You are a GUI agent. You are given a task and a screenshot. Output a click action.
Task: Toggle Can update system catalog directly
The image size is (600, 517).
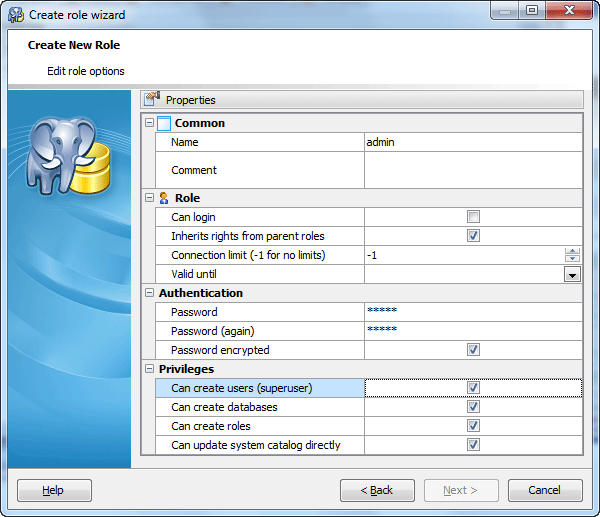[x=473, y=445]
